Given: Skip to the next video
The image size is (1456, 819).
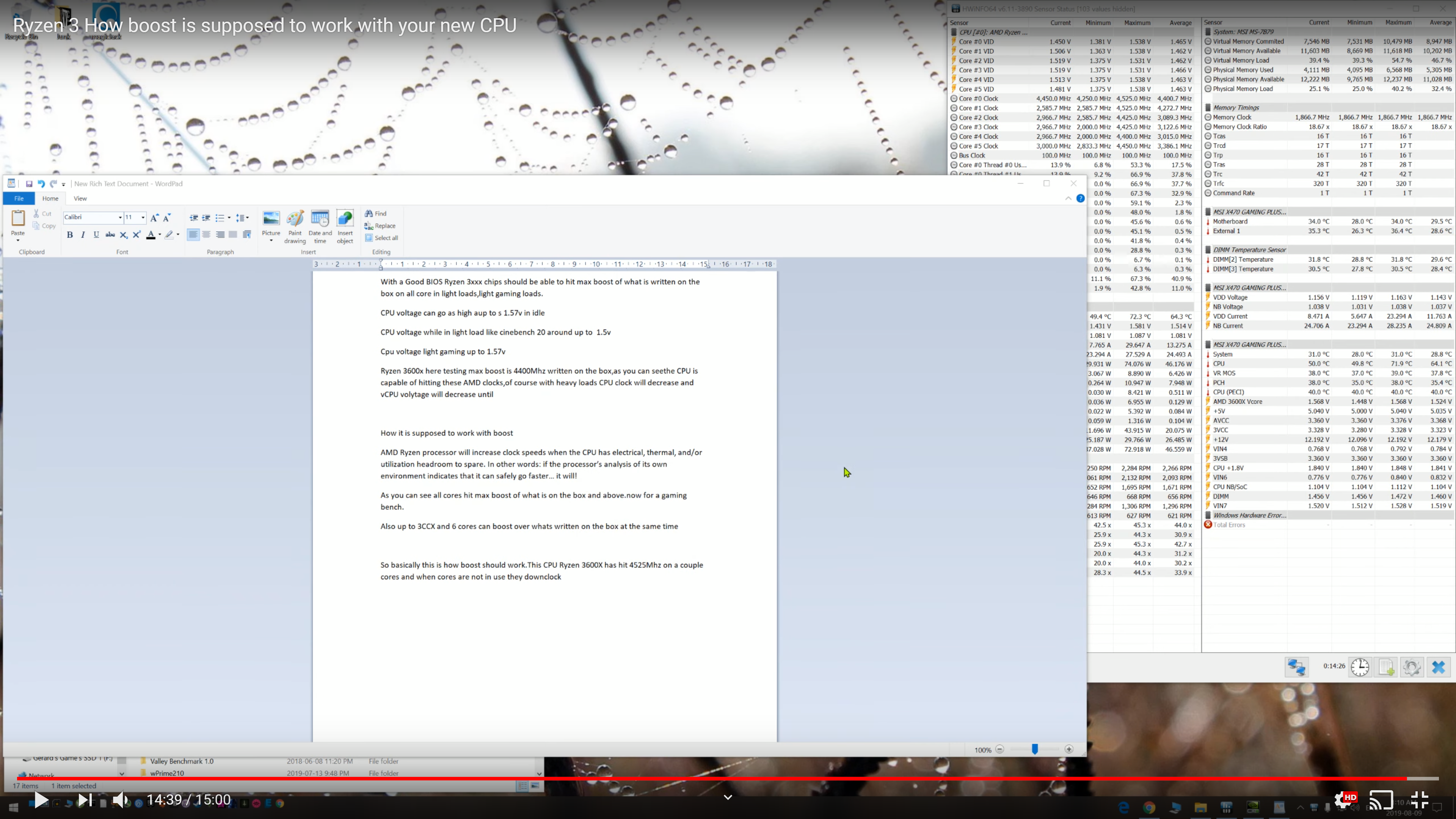Looking at the screenshot, I should tap(85, 800).
